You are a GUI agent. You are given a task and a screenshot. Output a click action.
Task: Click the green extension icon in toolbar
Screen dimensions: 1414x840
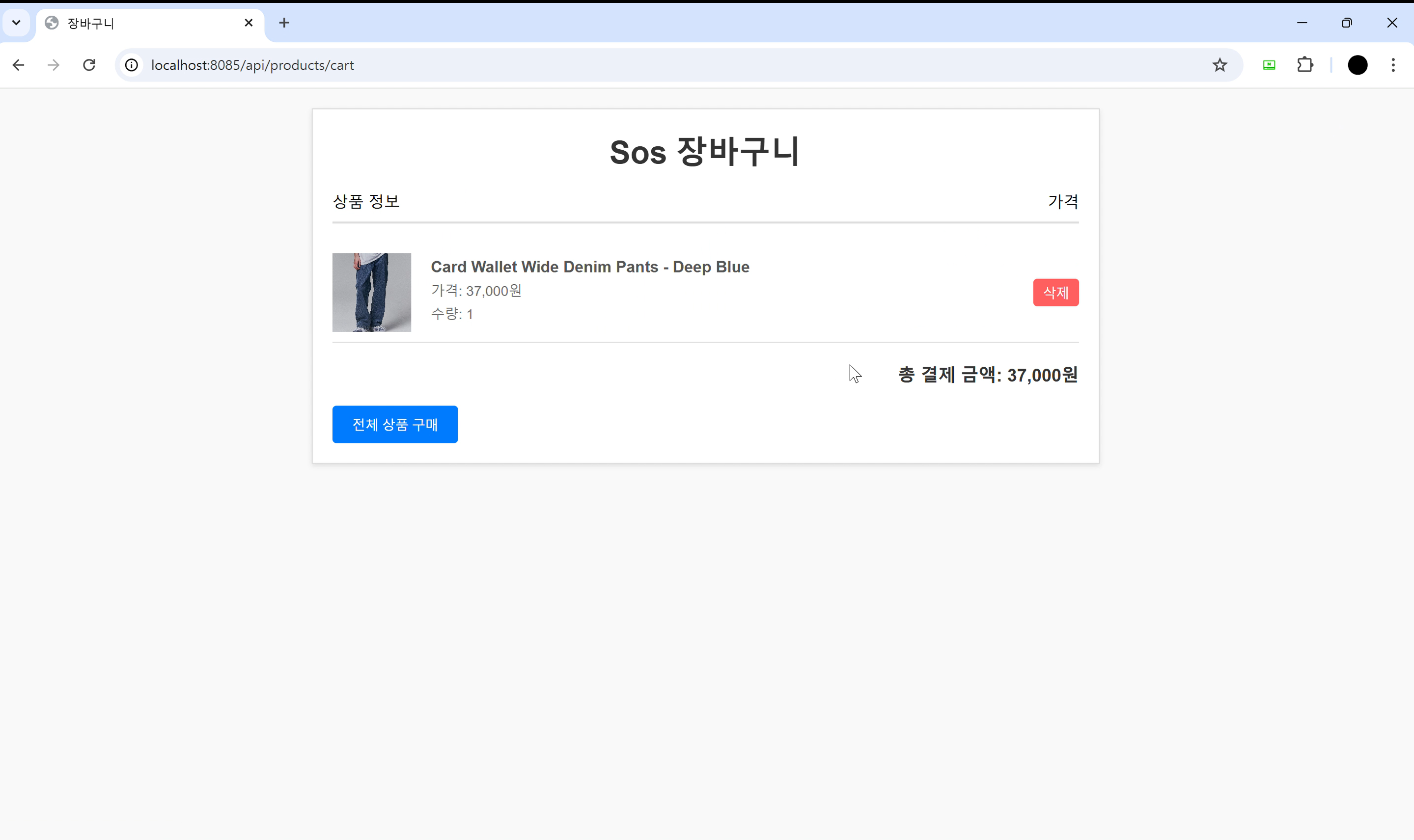coord(1269,65)
